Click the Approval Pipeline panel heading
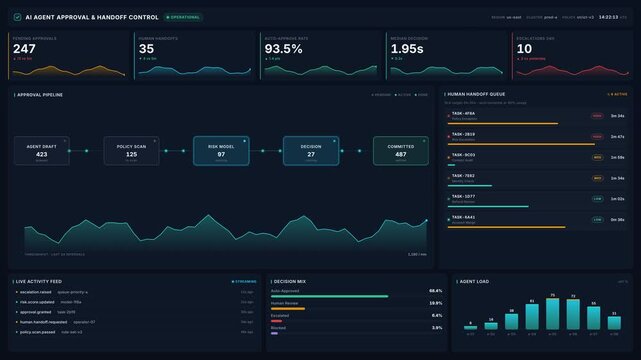Screen dimensions: 641x360 point(40,95)
